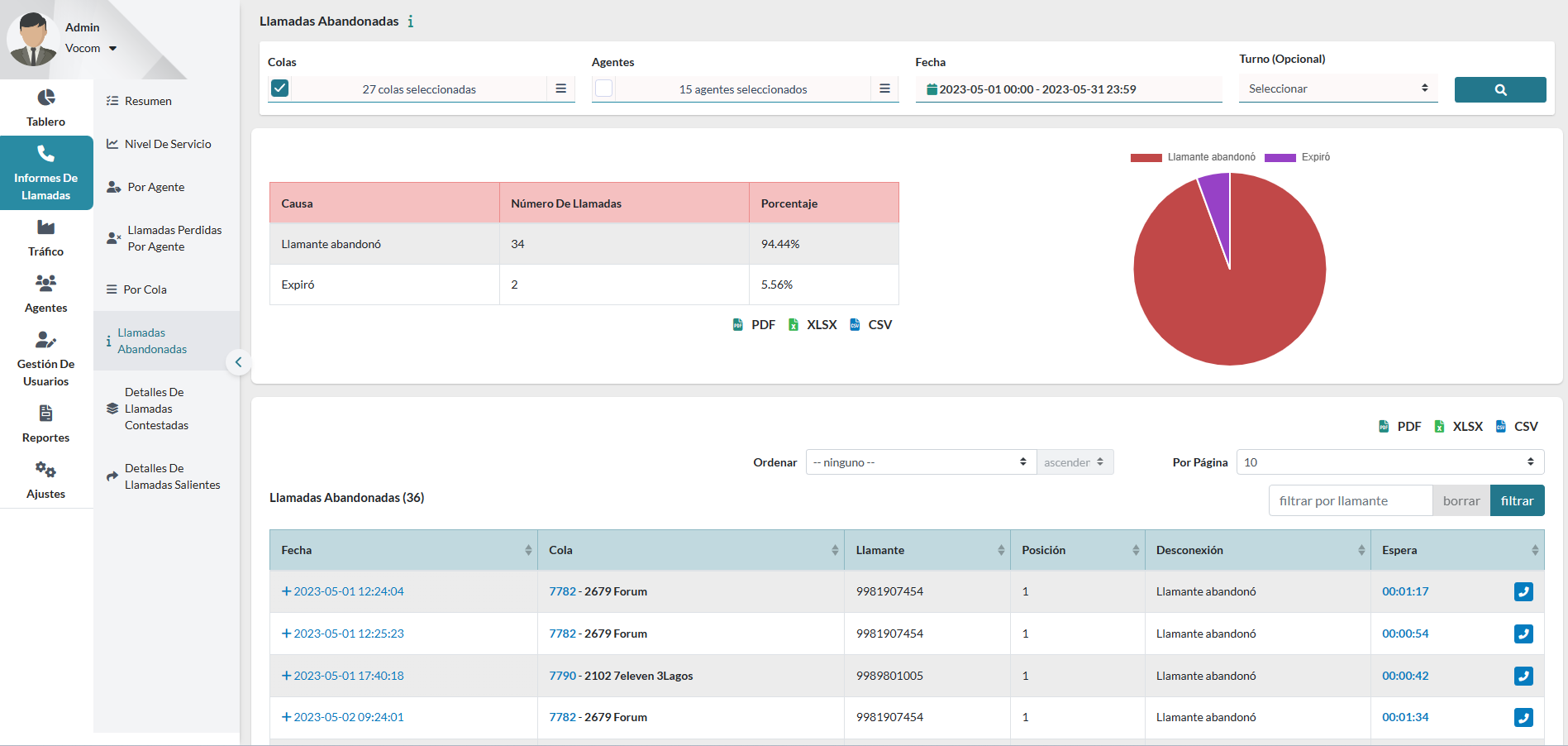
Task: Sort by the Cola column header
Action: coord(691,551)
